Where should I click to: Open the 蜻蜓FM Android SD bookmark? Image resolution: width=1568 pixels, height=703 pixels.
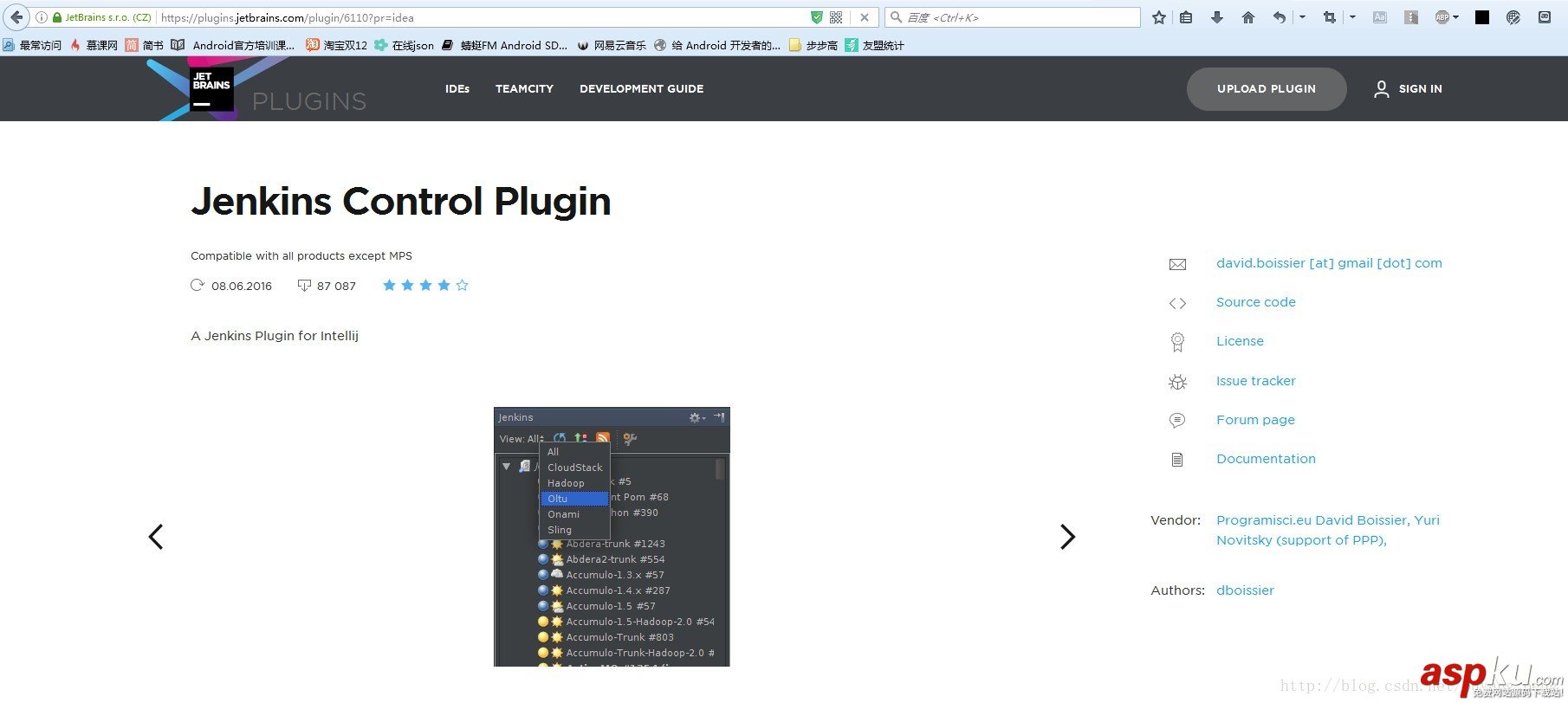[505, 45]
